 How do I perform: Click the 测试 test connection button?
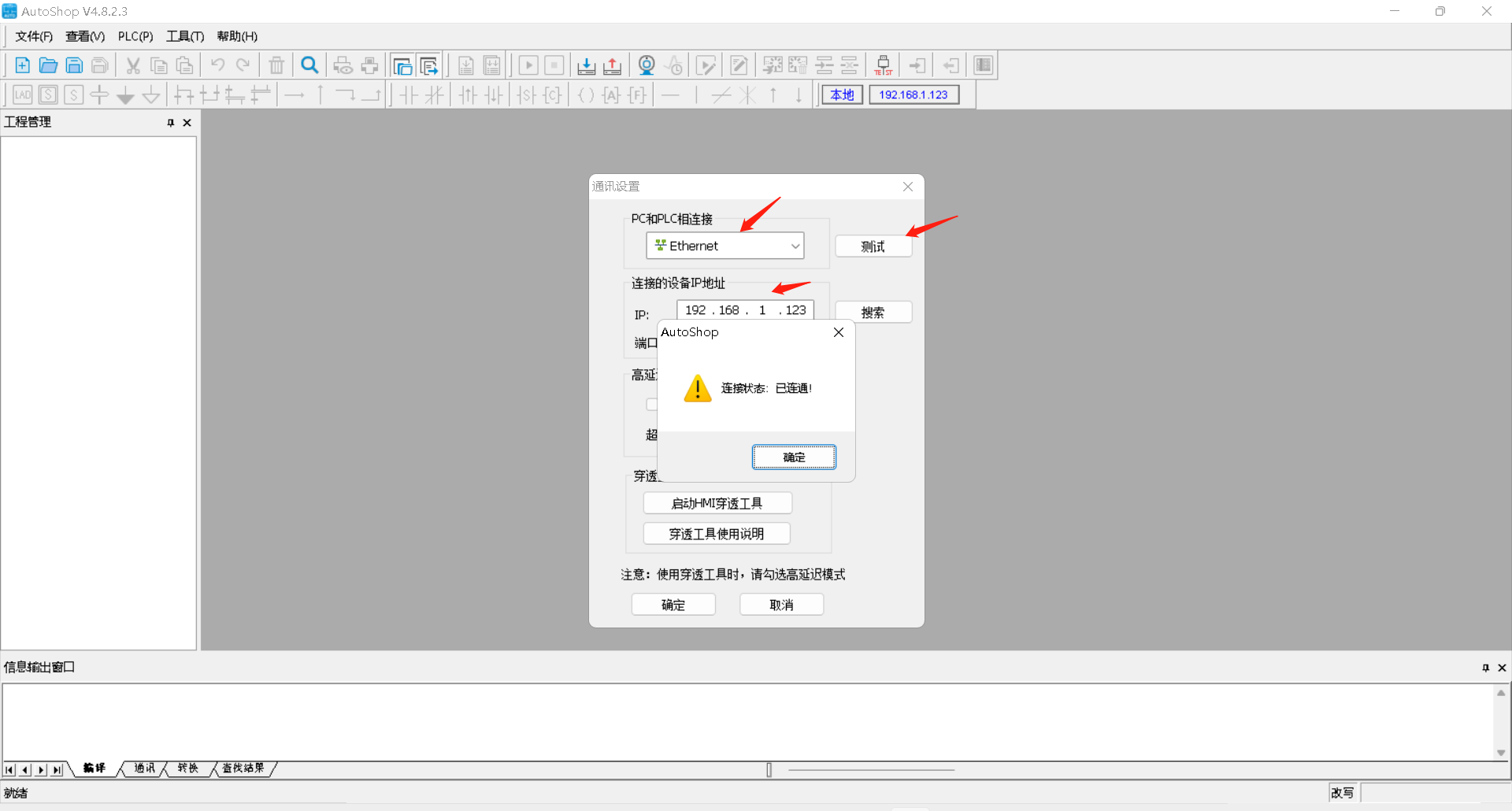(873, 246)
